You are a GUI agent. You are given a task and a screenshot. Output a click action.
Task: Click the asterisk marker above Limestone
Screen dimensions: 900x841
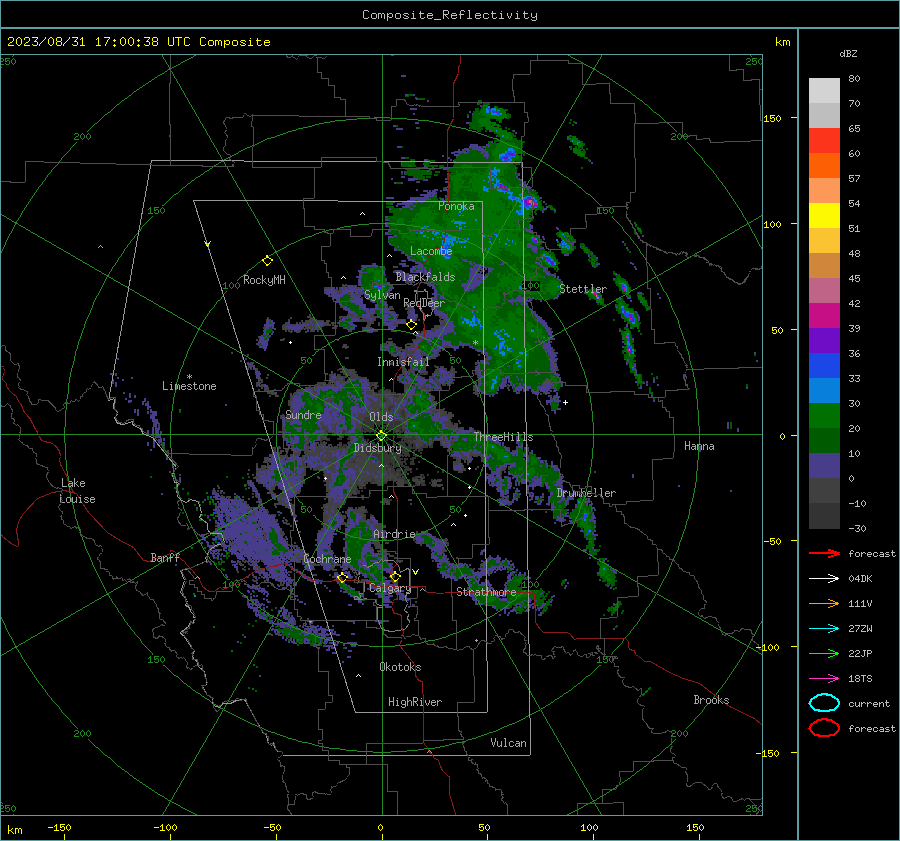(189, 377)
